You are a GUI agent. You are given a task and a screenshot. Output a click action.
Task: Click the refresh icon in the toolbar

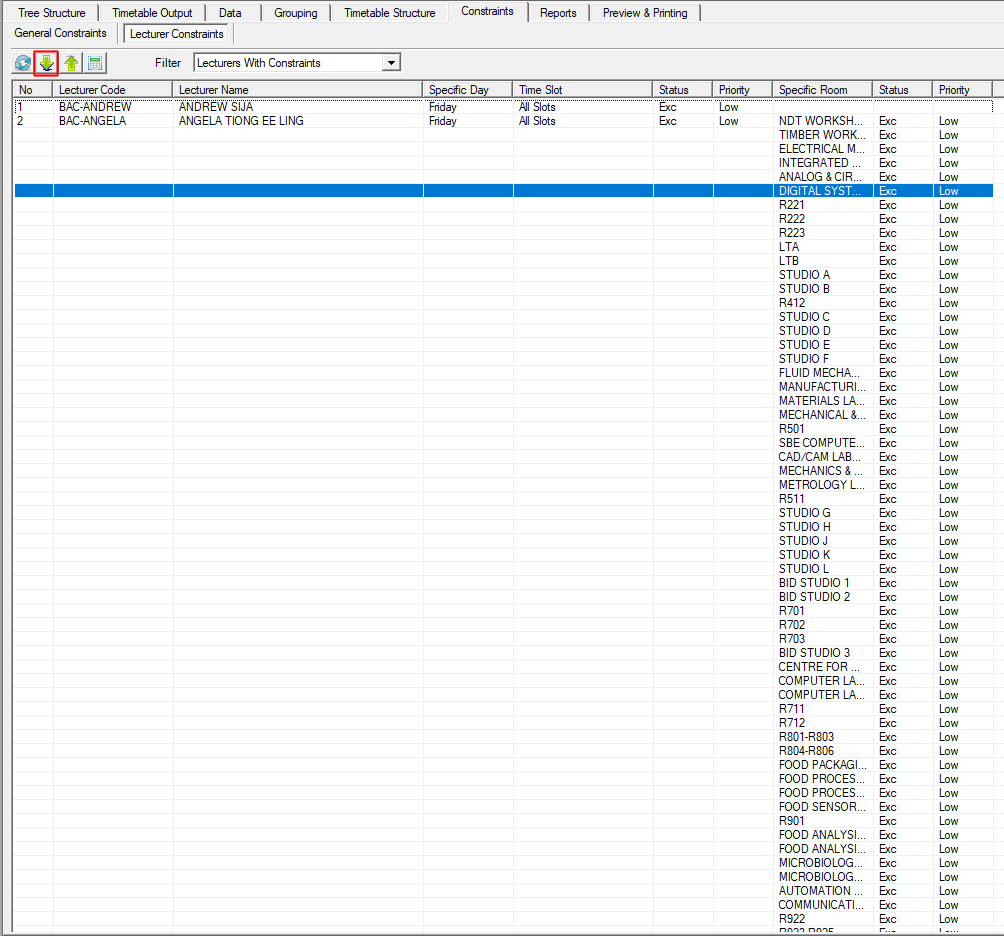coord(22,63)
